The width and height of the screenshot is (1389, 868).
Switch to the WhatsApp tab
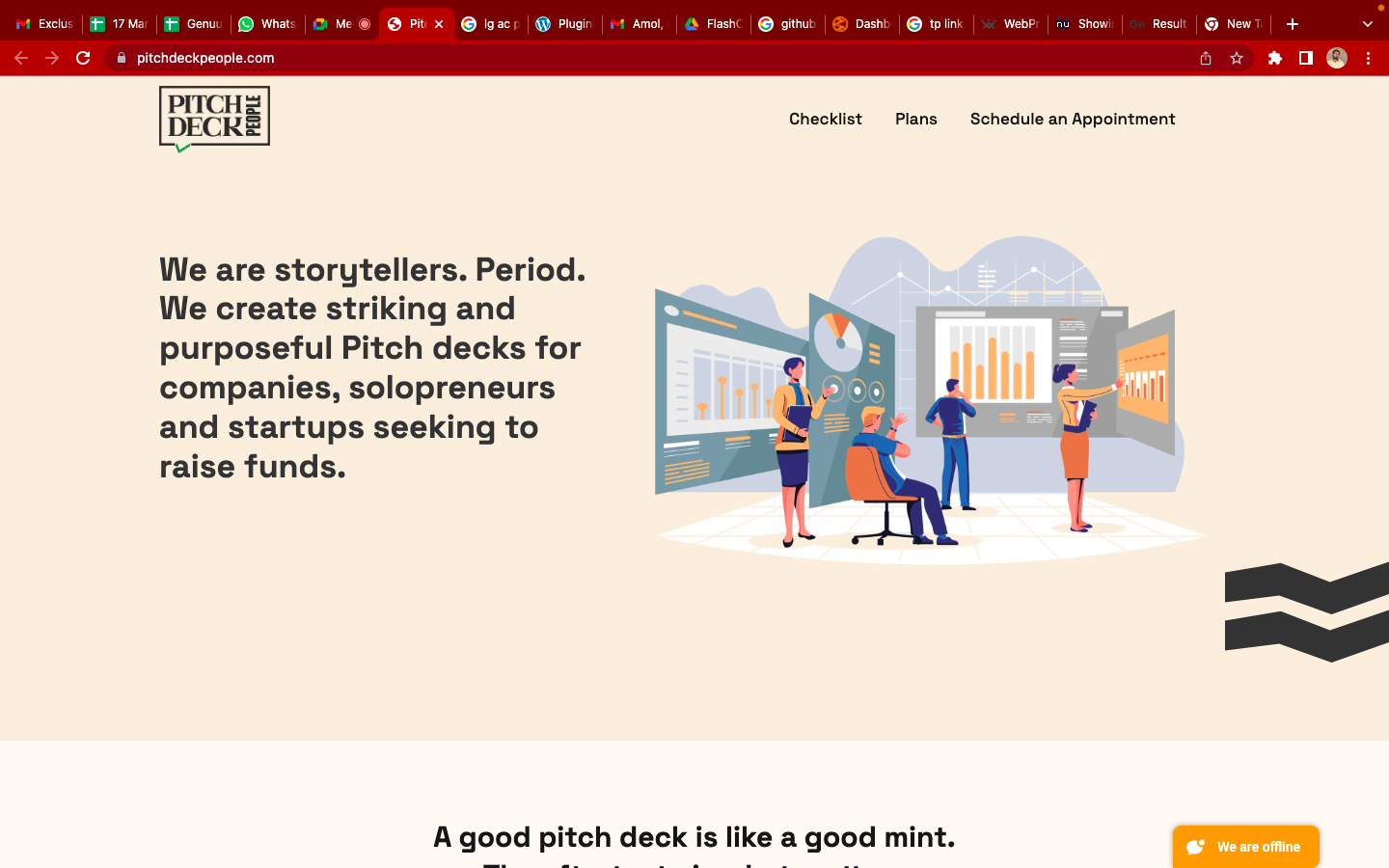coord(268,24)
